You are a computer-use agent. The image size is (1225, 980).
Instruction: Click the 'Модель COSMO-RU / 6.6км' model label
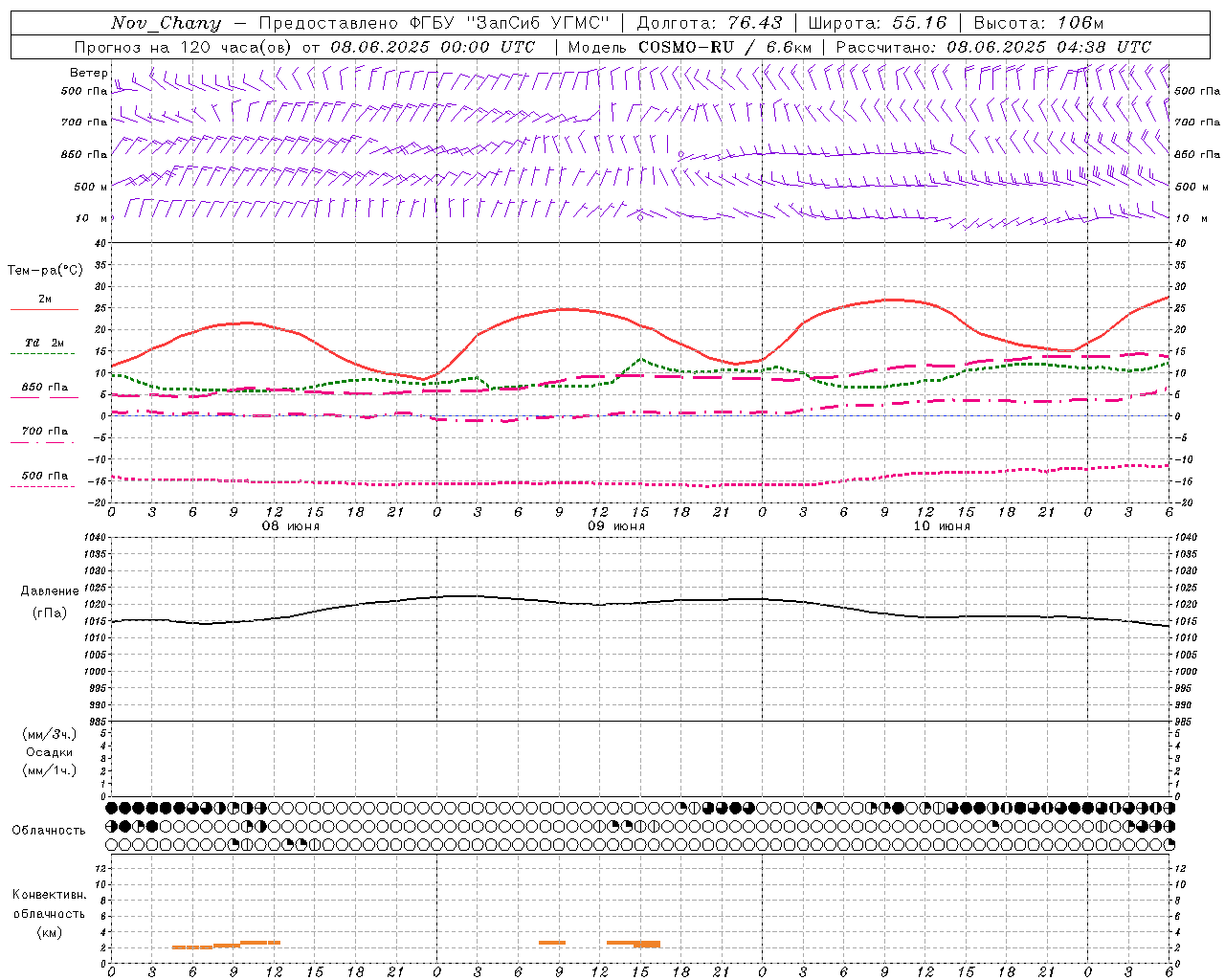[690, 47]
